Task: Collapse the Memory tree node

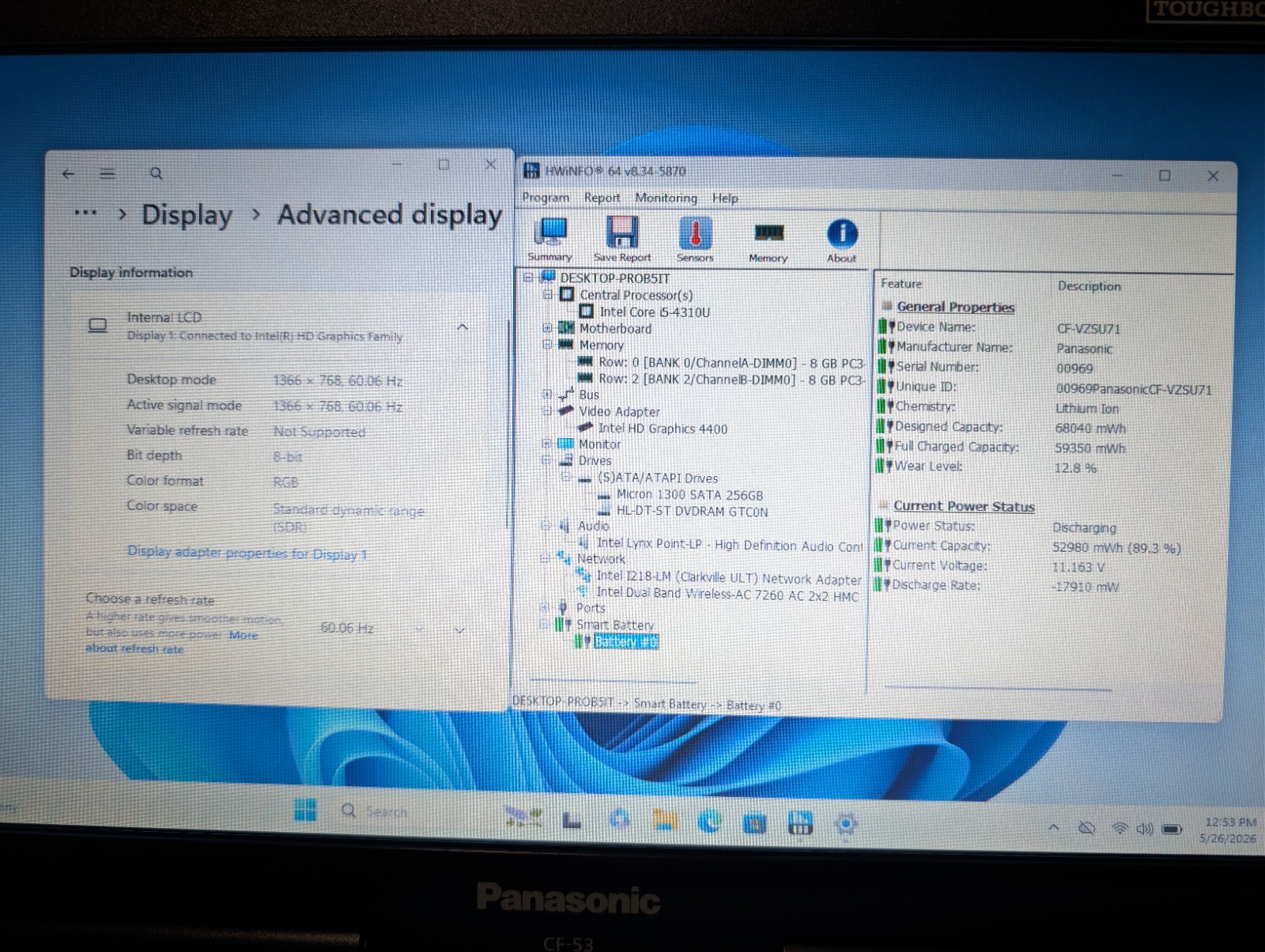Action: (x=547, y=344)
